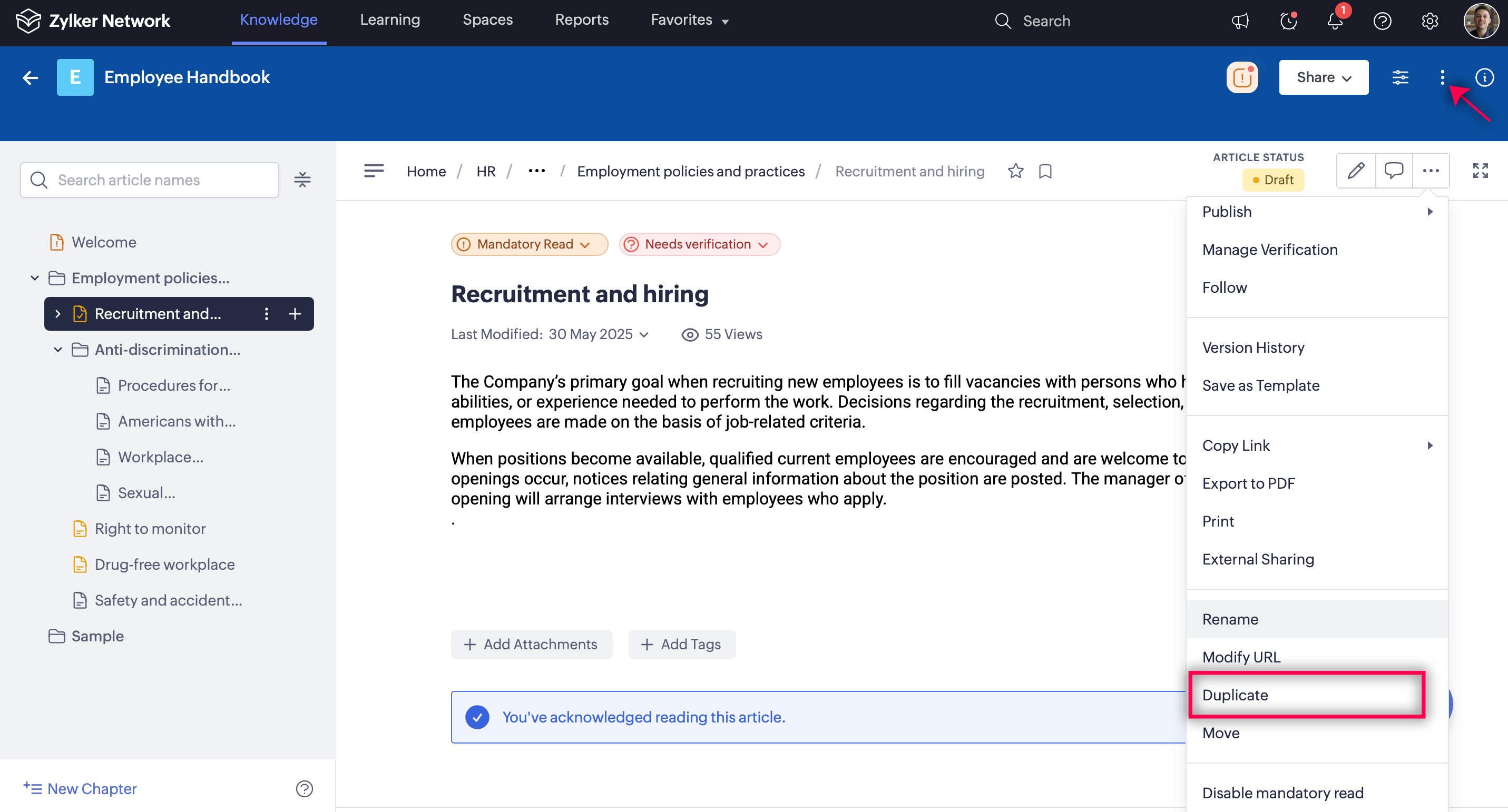1508x812 pixels.
Task: Click the fullscreen expand icon
Action: click(1480, 171)
